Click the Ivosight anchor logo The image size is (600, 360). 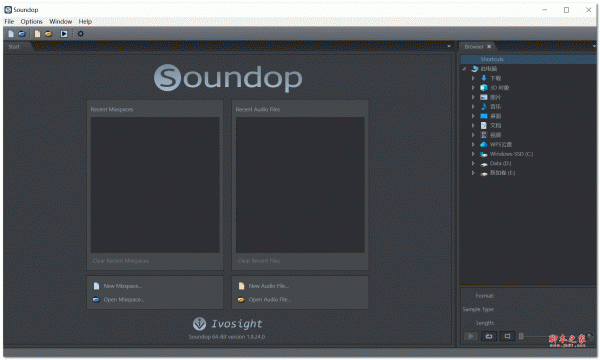point(199,324)
